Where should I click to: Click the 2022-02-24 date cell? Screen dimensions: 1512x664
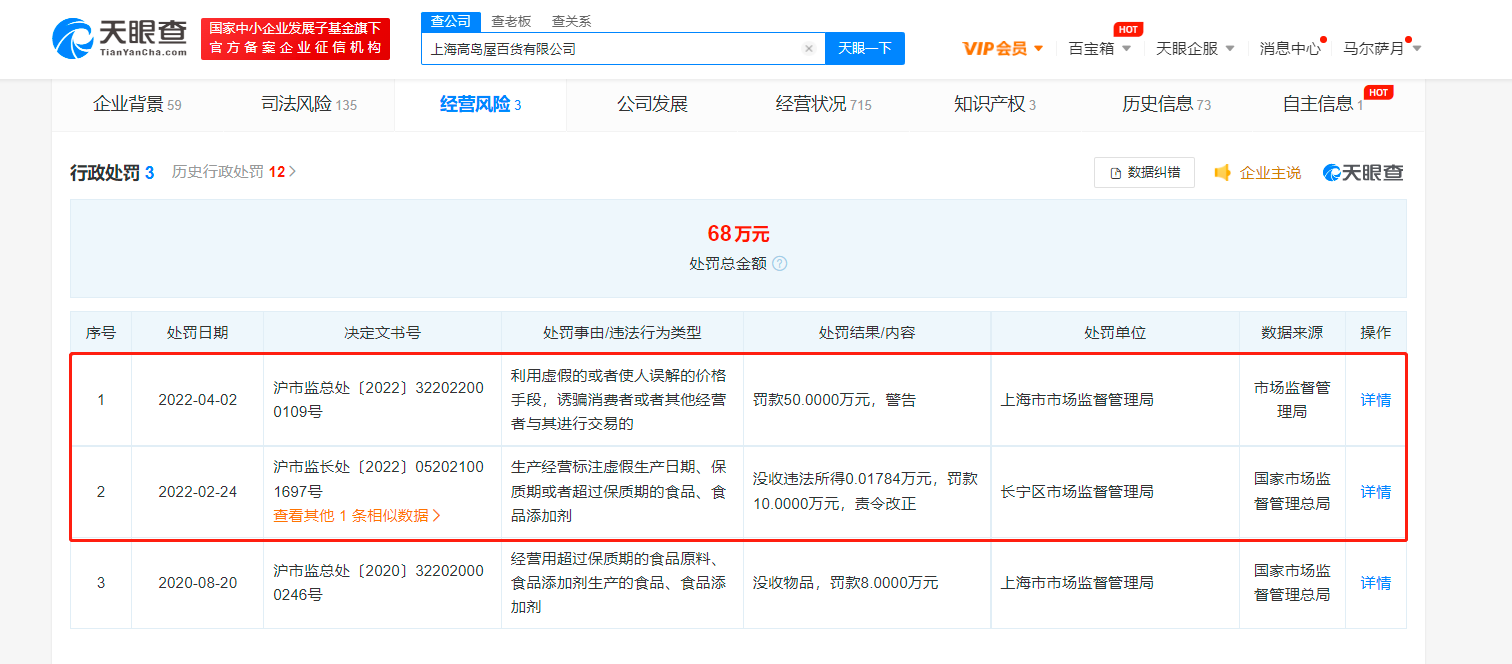pyautogui.click(x=198, y=492)
